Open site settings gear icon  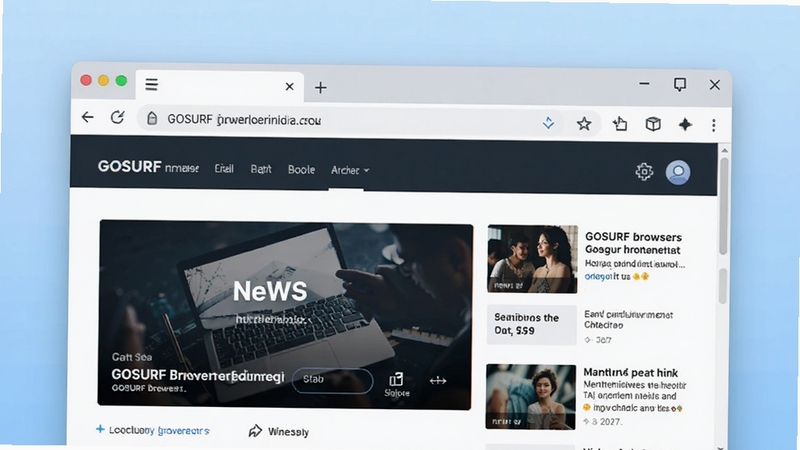(644, 171)
